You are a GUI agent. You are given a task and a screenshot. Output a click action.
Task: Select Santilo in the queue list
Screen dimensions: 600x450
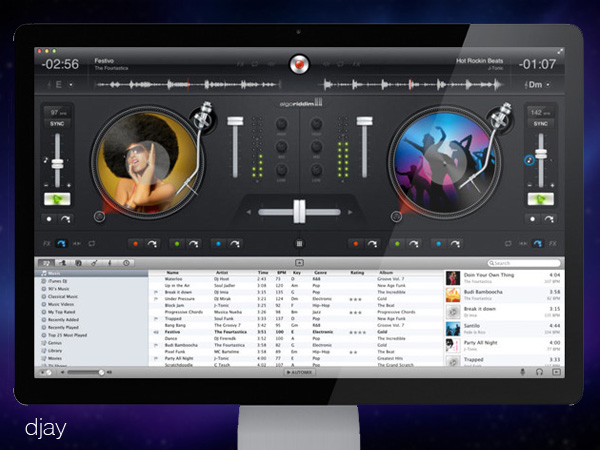504,329
